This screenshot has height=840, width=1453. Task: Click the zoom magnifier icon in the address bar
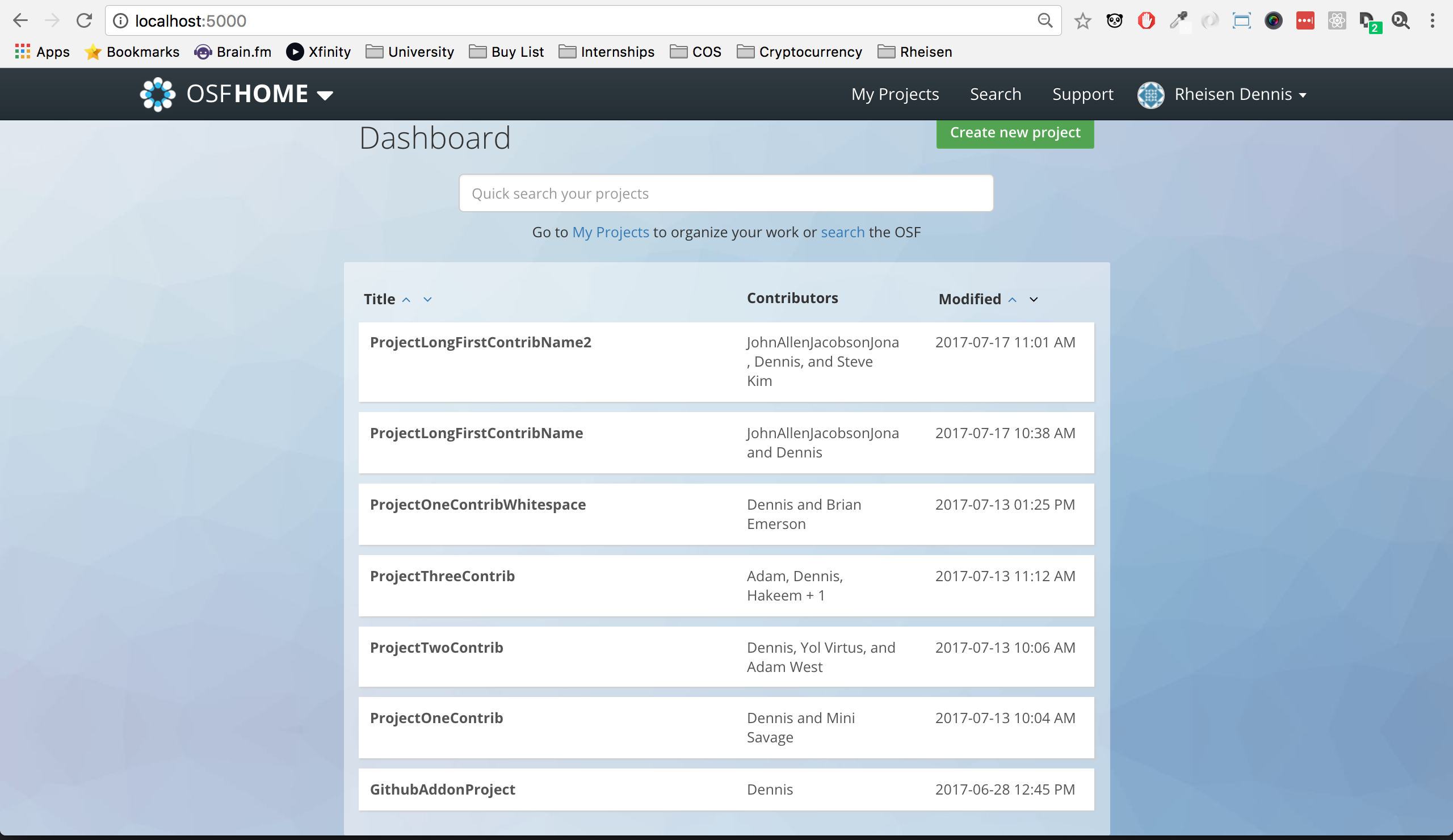click(1045, 21)
